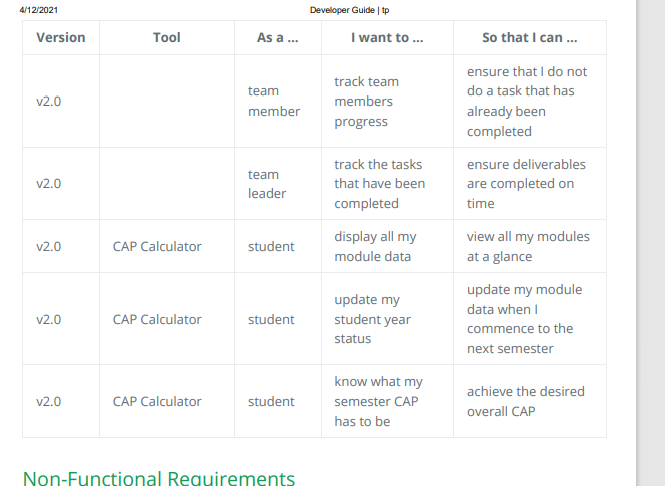Click 'display all my module data' cell
The height and width of the screenshot is (486, 665).
375,246
